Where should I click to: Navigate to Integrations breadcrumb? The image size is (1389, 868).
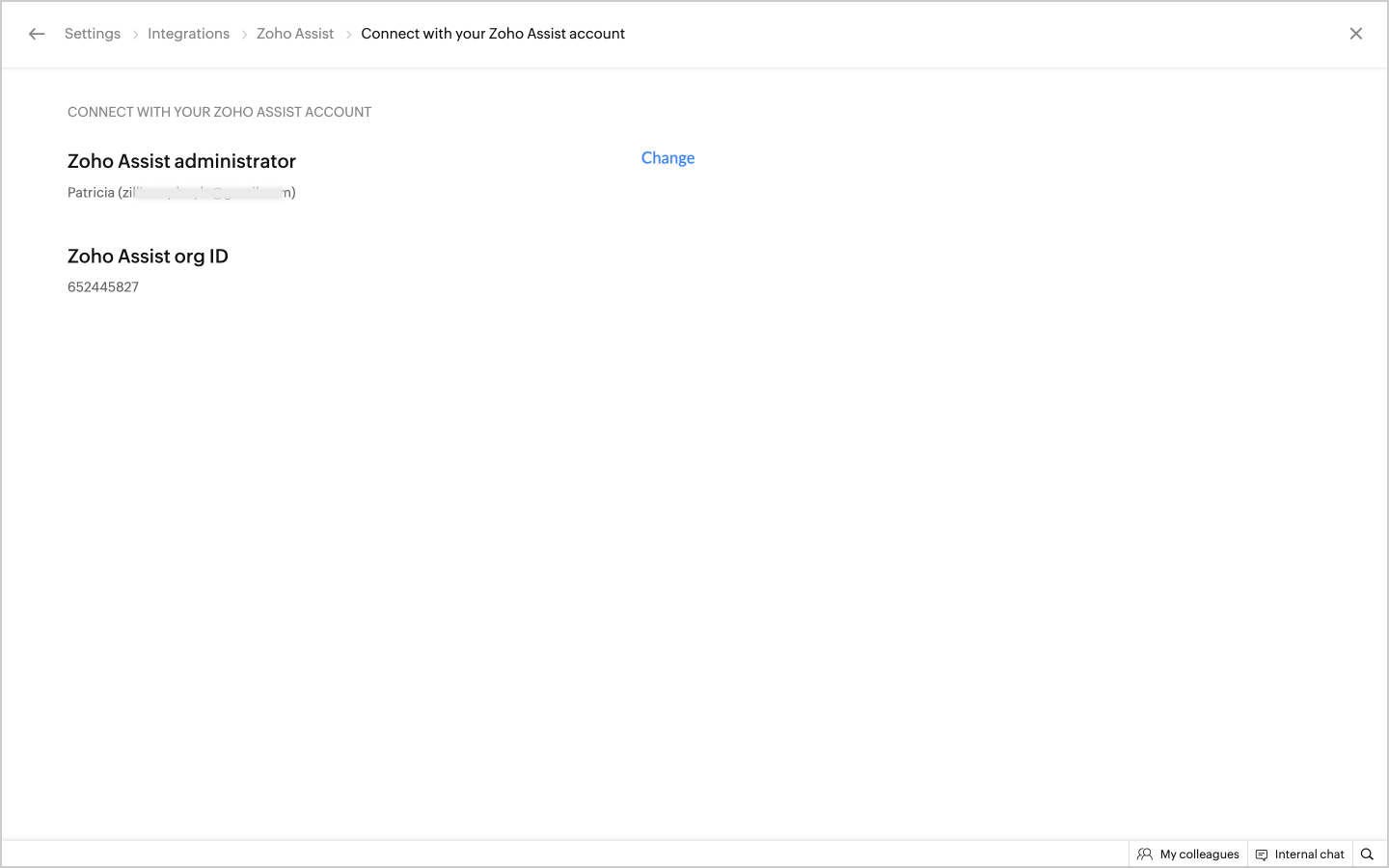click(188, 34)
